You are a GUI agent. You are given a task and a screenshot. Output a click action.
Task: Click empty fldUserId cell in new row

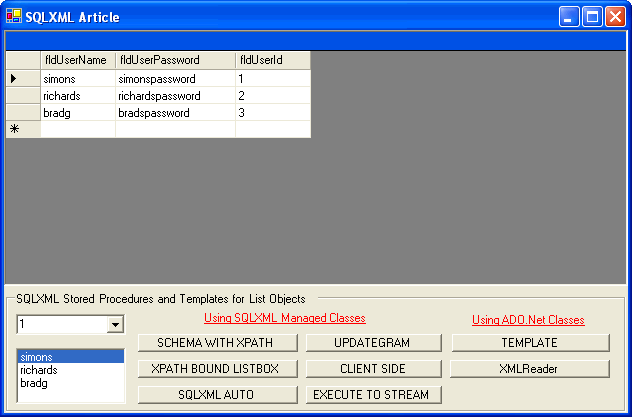(273, 129)
